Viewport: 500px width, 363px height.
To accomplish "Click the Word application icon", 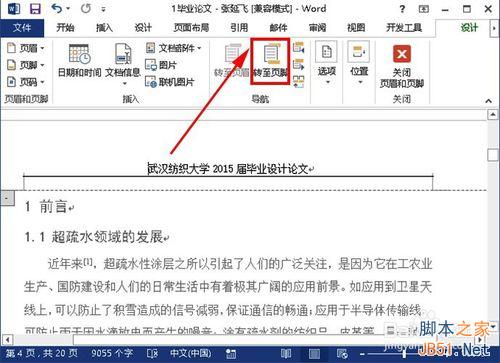I will coord(13,9).
